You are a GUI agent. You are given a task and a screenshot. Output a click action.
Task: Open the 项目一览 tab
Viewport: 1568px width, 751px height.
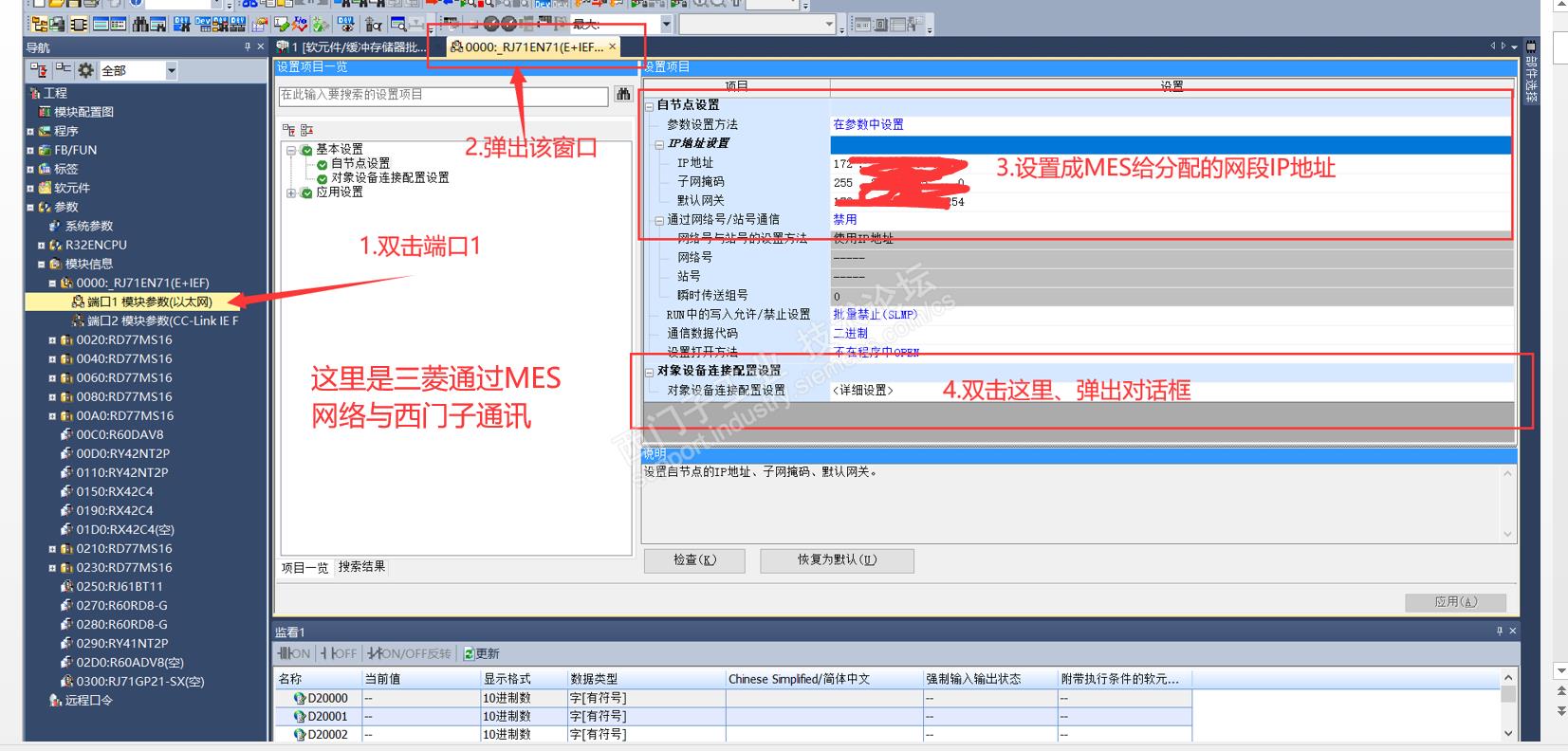coord(304,567)
